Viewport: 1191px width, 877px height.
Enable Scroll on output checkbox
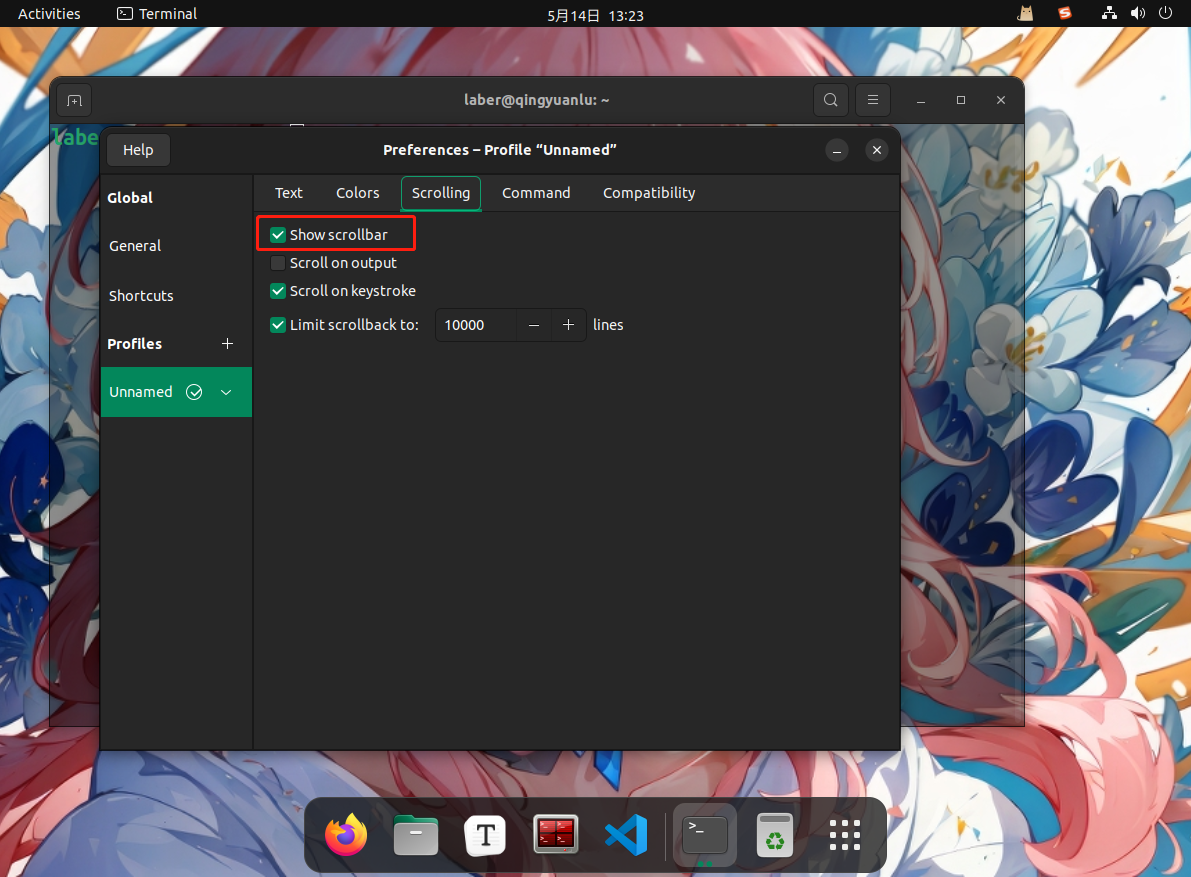(x=278, y=263)
